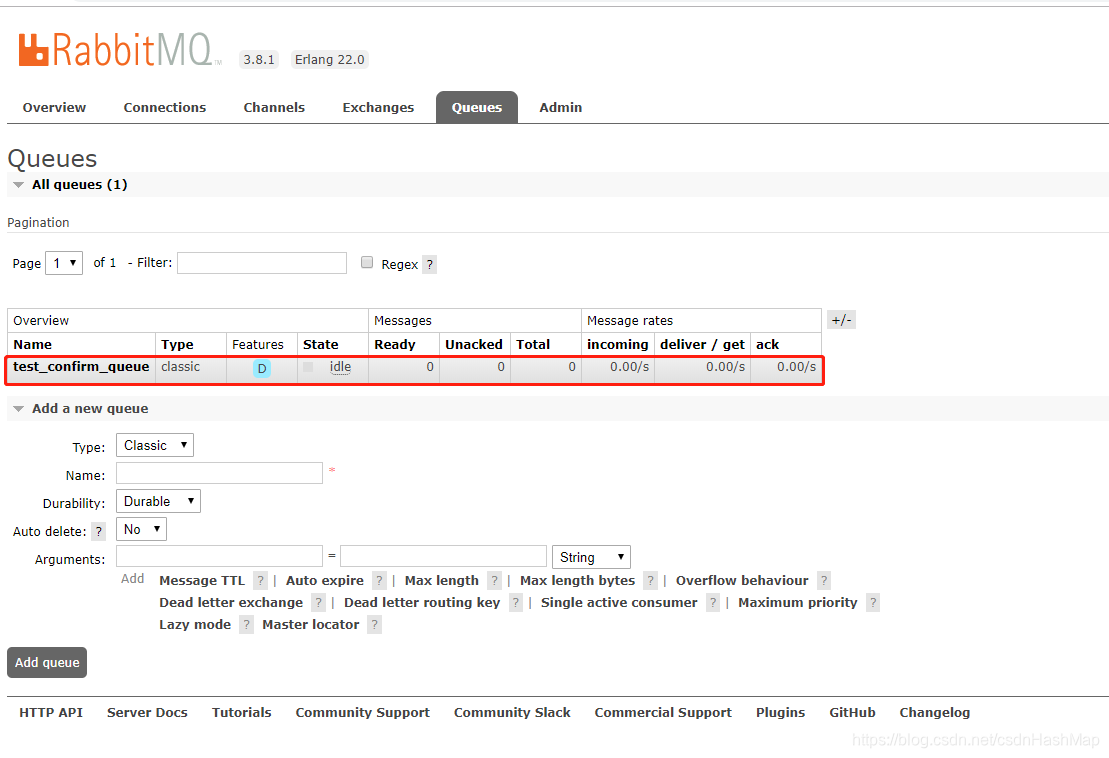
Task: Click the Add queue button
Action: point(47,663)
